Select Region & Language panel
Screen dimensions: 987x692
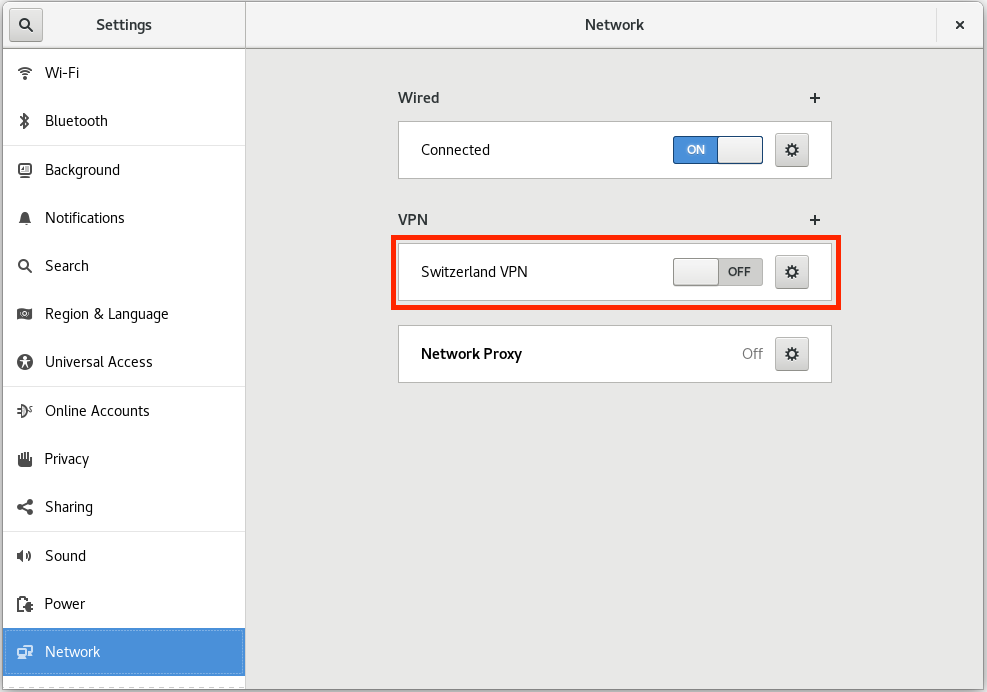click(x=124, y=314)
